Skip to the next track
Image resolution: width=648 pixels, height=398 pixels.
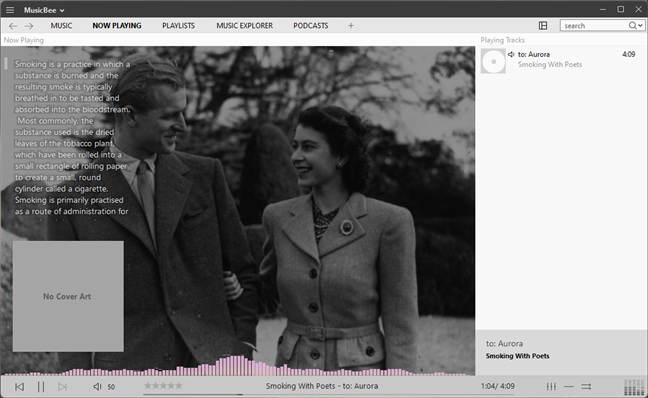62,387
